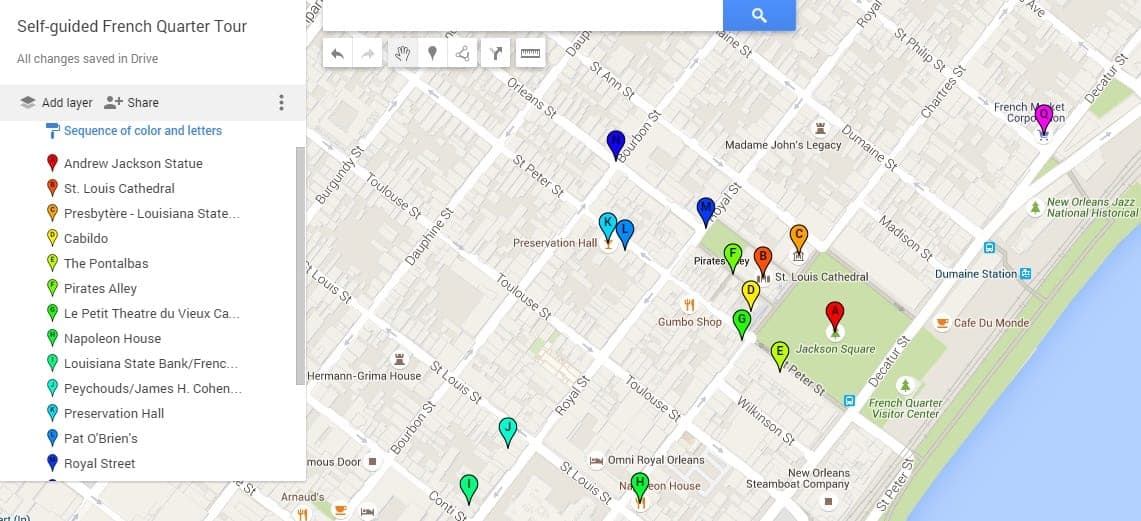Click the green H marker at Napoleon House
This screenshot has width=1141, height=521.
pyautogui.click(x=639, y=488)
